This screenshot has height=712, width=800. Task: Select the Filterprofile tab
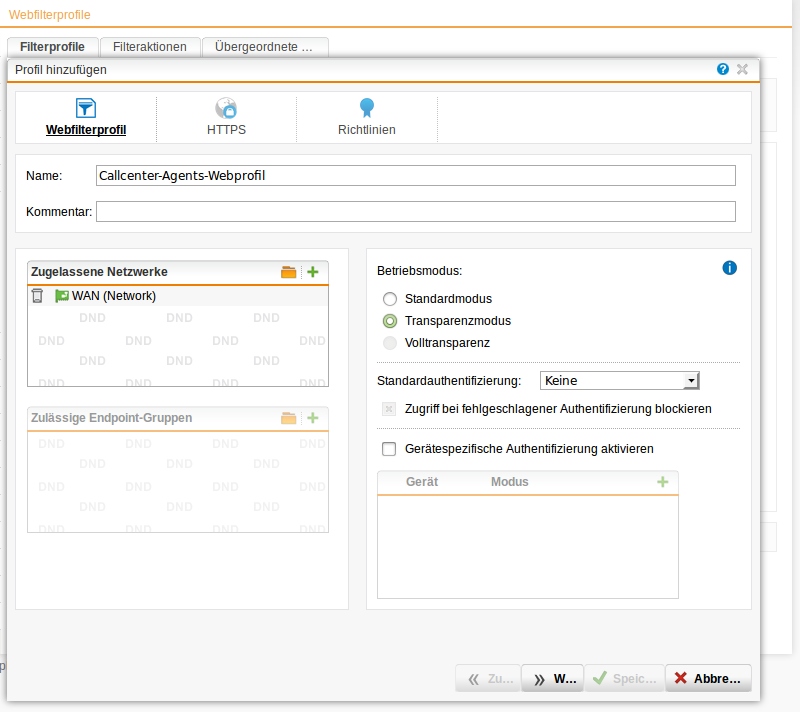click(x=52, y=47)
